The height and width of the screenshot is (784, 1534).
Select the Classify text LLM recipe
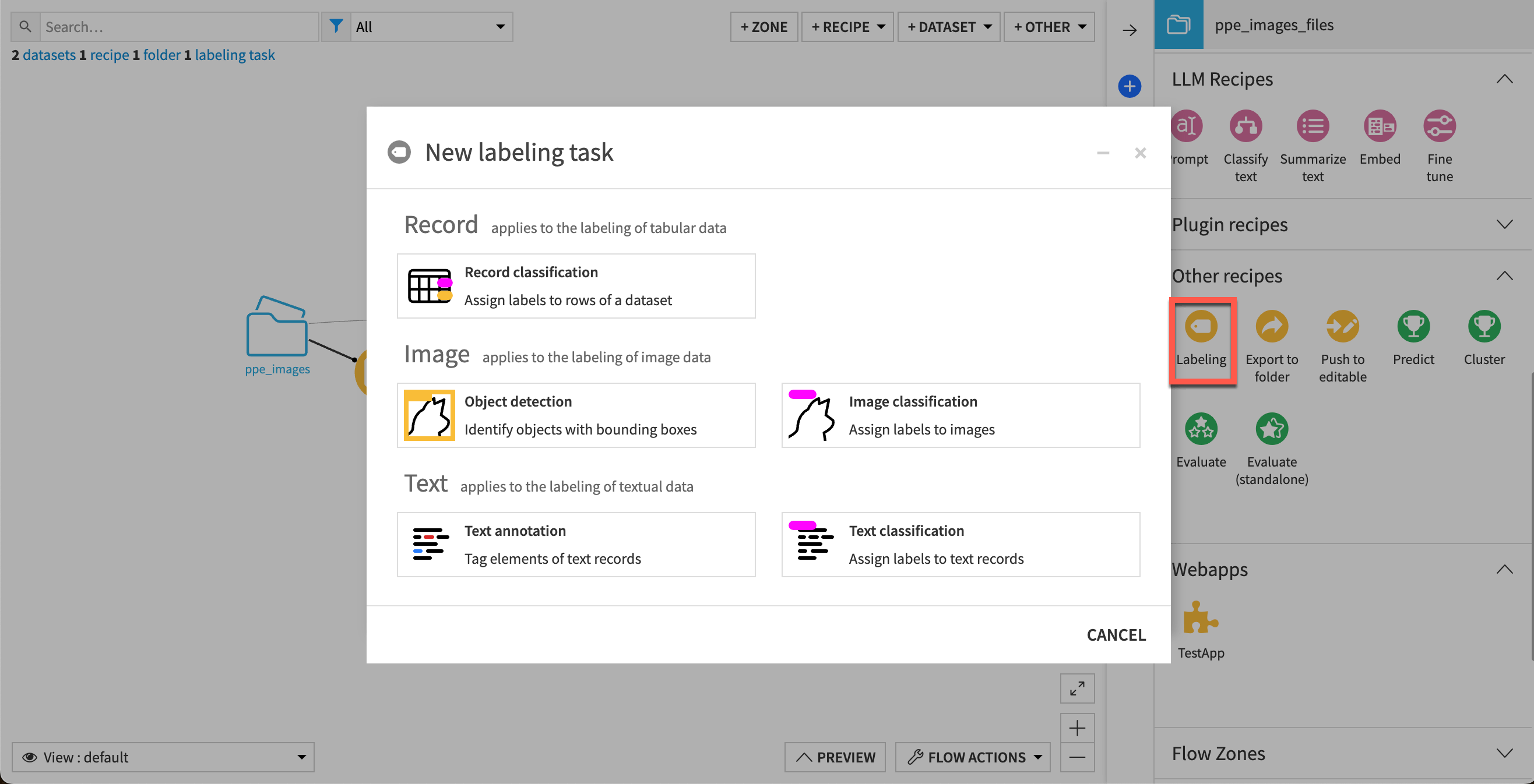tap(1245, 126)
